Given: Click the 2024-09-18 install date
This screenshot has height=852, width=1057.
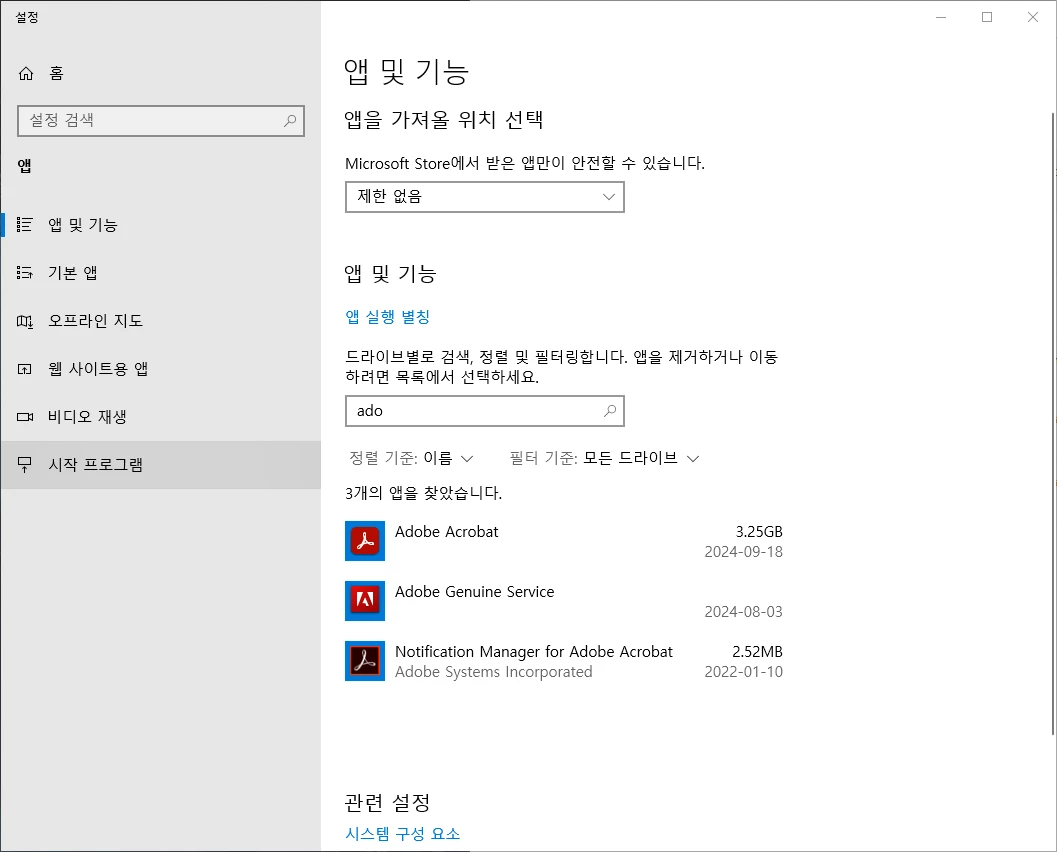Looking at the screenshot, I should [744, 552].
